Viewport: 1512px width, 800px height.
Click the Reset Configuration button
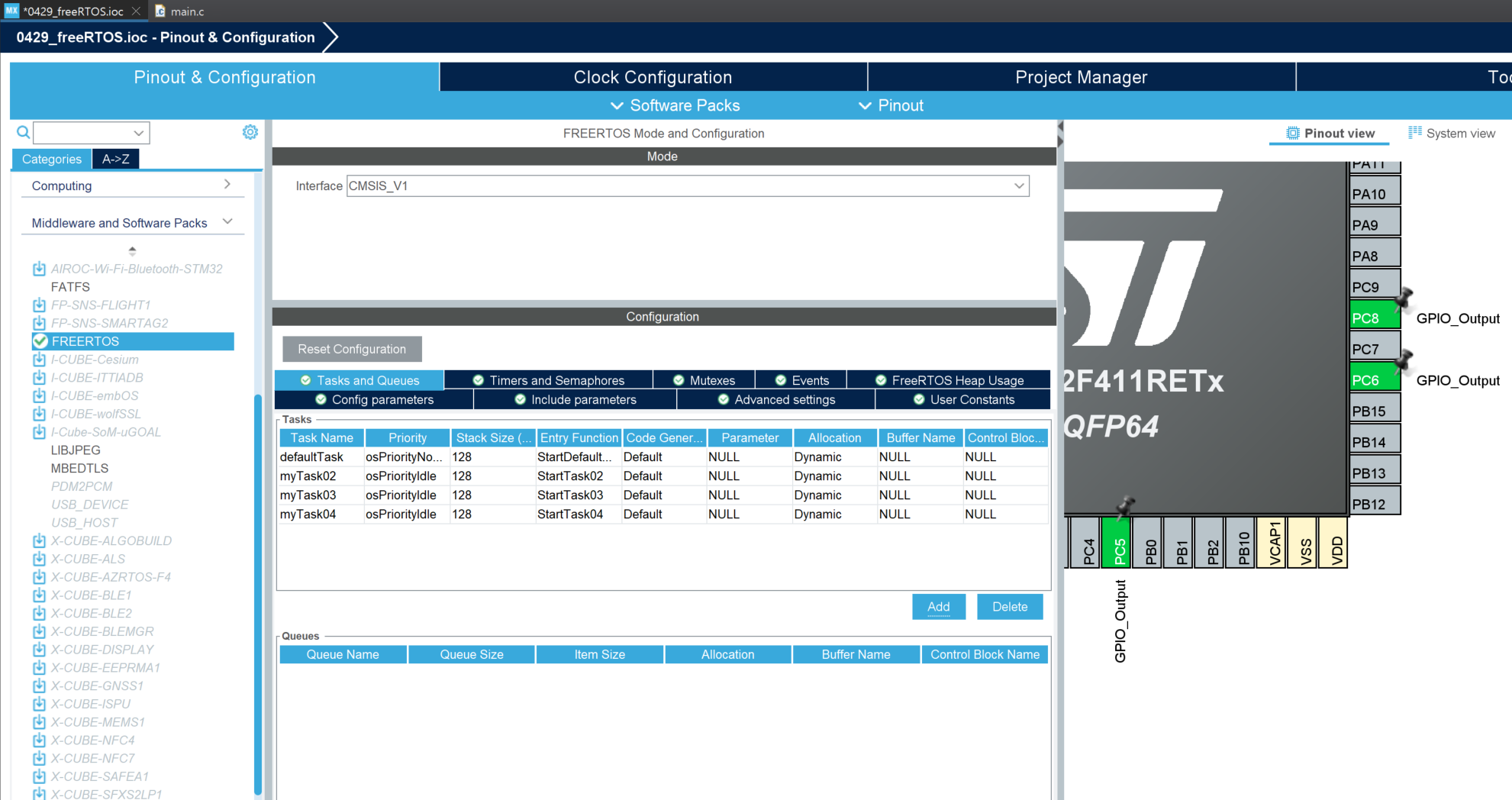tap(352, 349)
